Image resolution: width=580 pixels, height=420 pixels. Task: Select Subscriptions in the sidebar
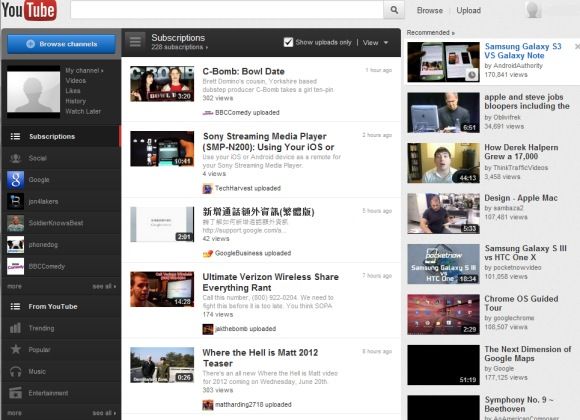(61, 136)
